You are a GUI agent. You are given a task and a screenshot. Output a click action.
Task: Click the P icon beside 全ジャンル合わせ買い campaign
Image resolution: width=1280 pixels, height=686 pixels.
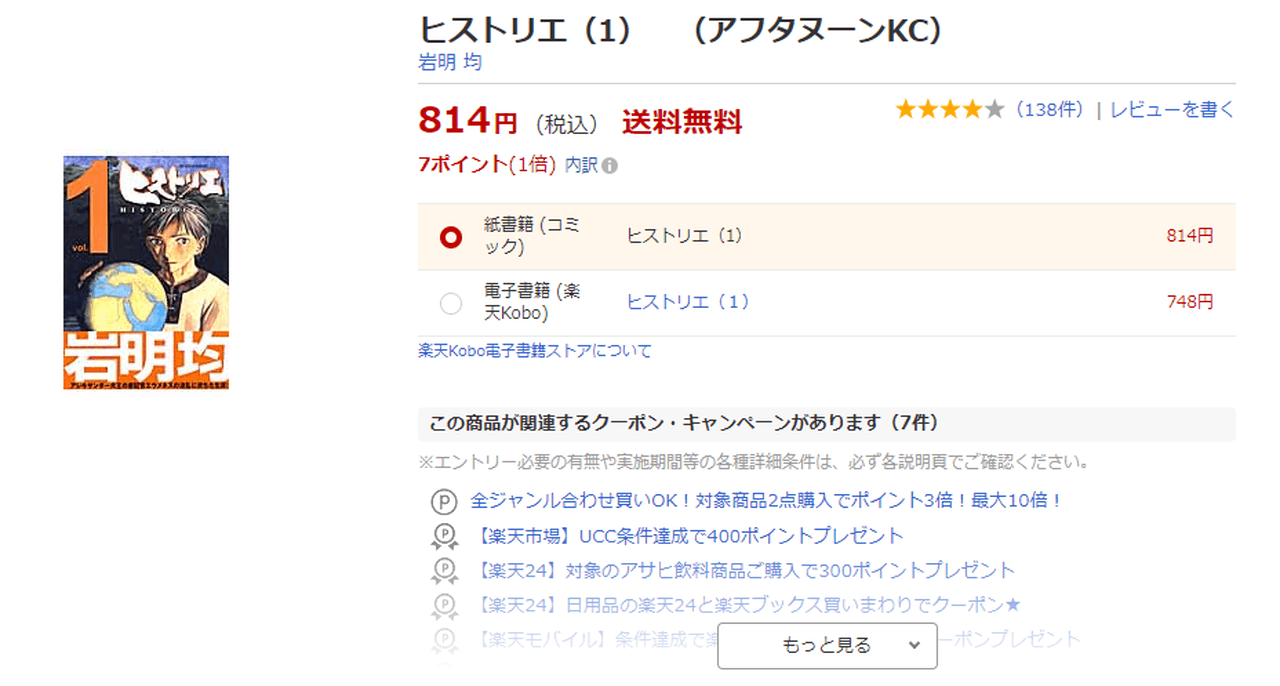443,501
